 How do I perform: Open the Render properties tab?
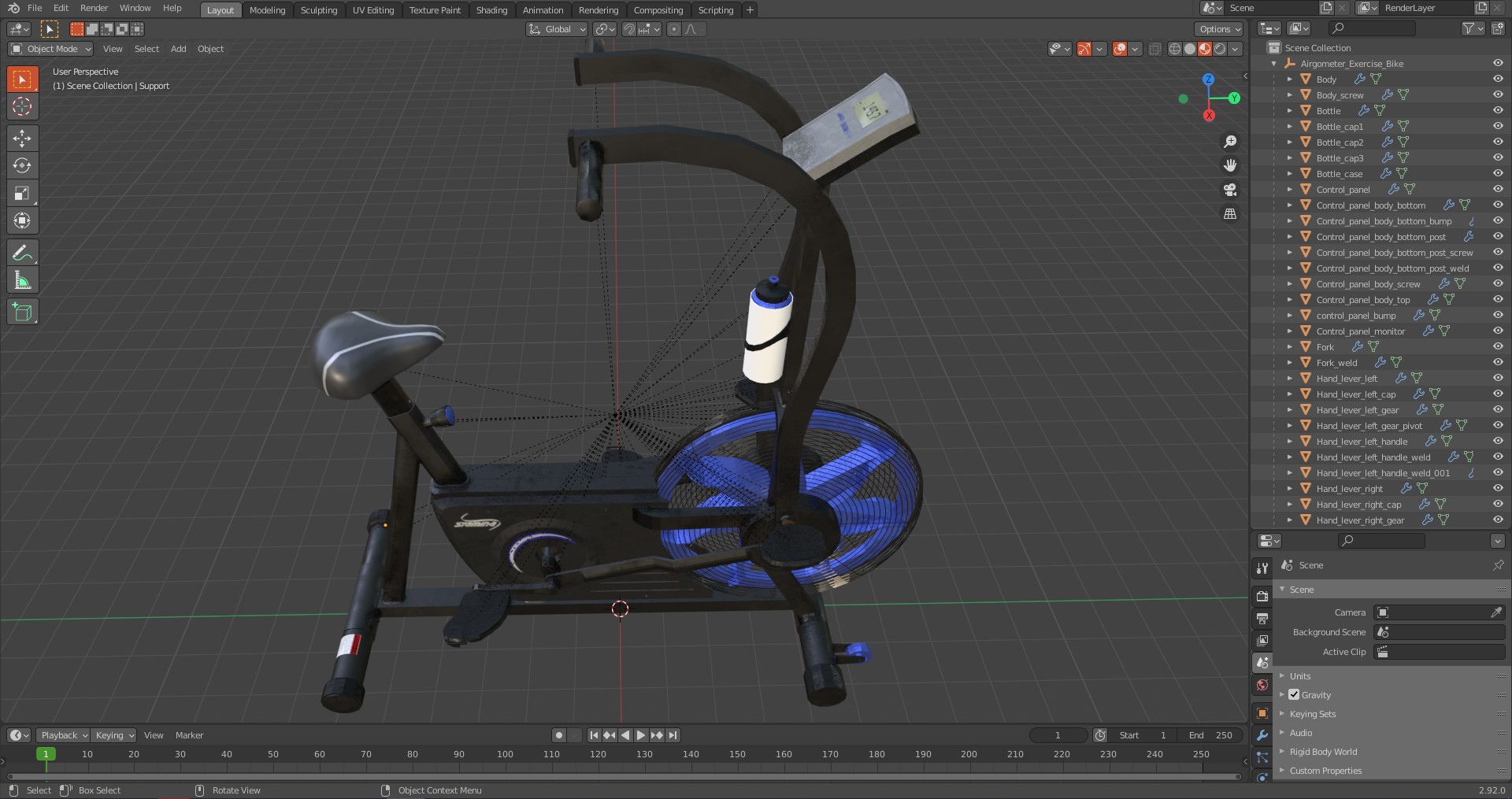pos(1262,596)
